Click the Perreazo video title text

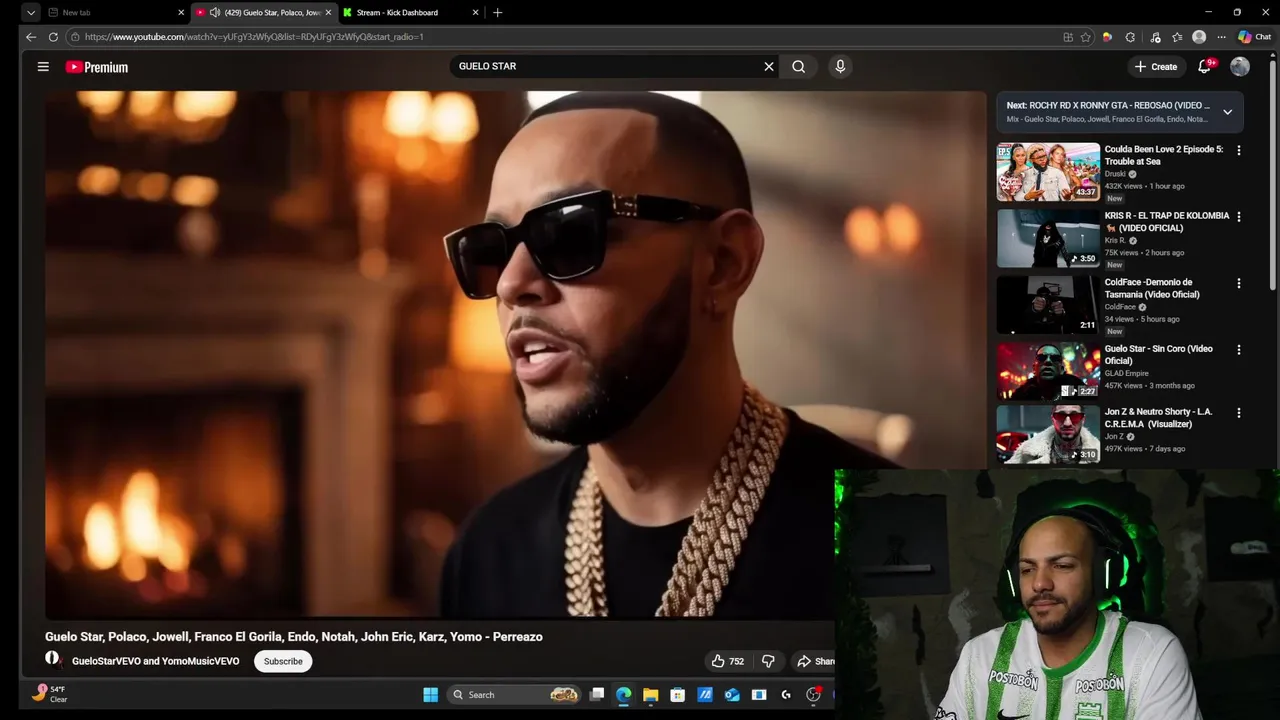(294, 637)
